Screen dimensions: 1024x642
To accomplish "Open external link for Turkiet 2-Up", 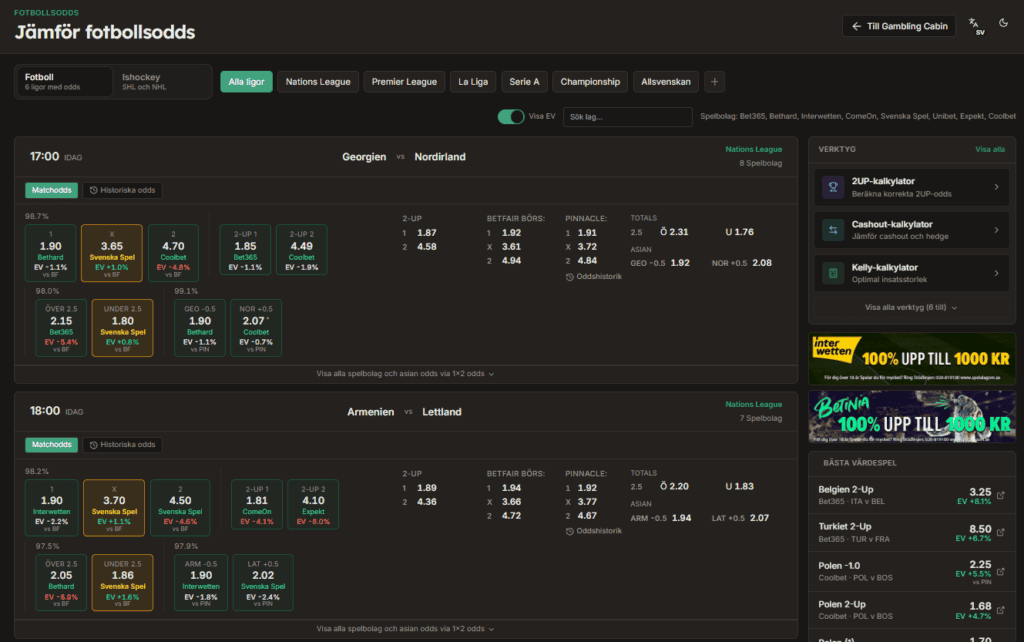I will coord(1000,533).
